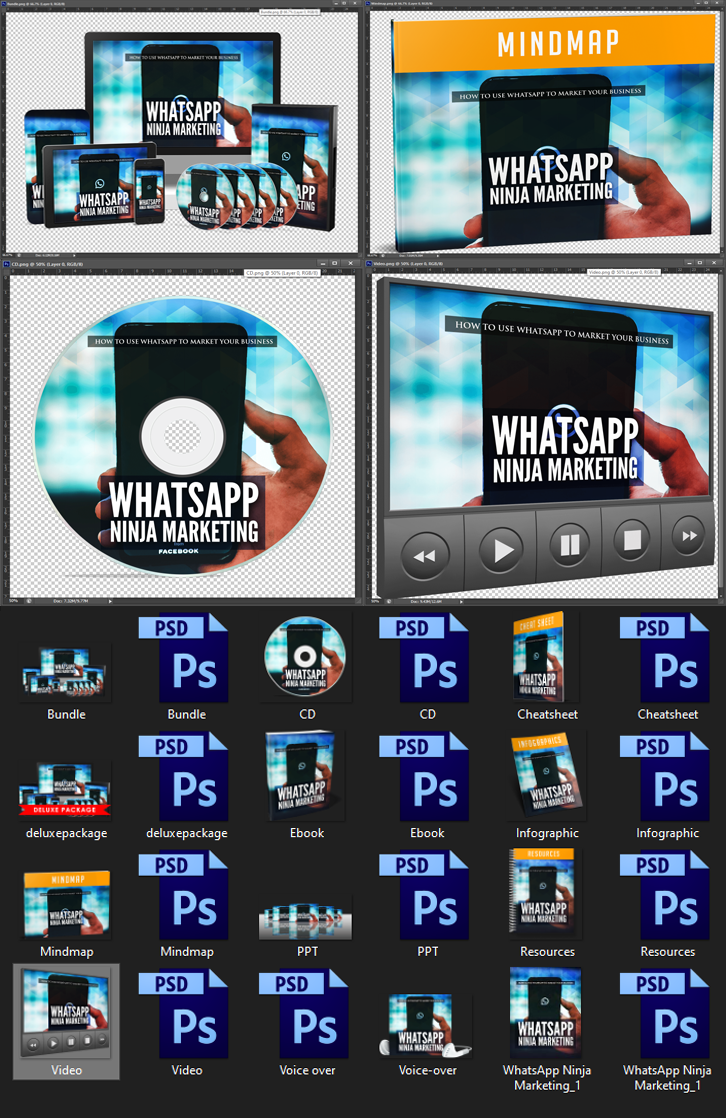Click Doc size readout in CD.png status bar

71,601
